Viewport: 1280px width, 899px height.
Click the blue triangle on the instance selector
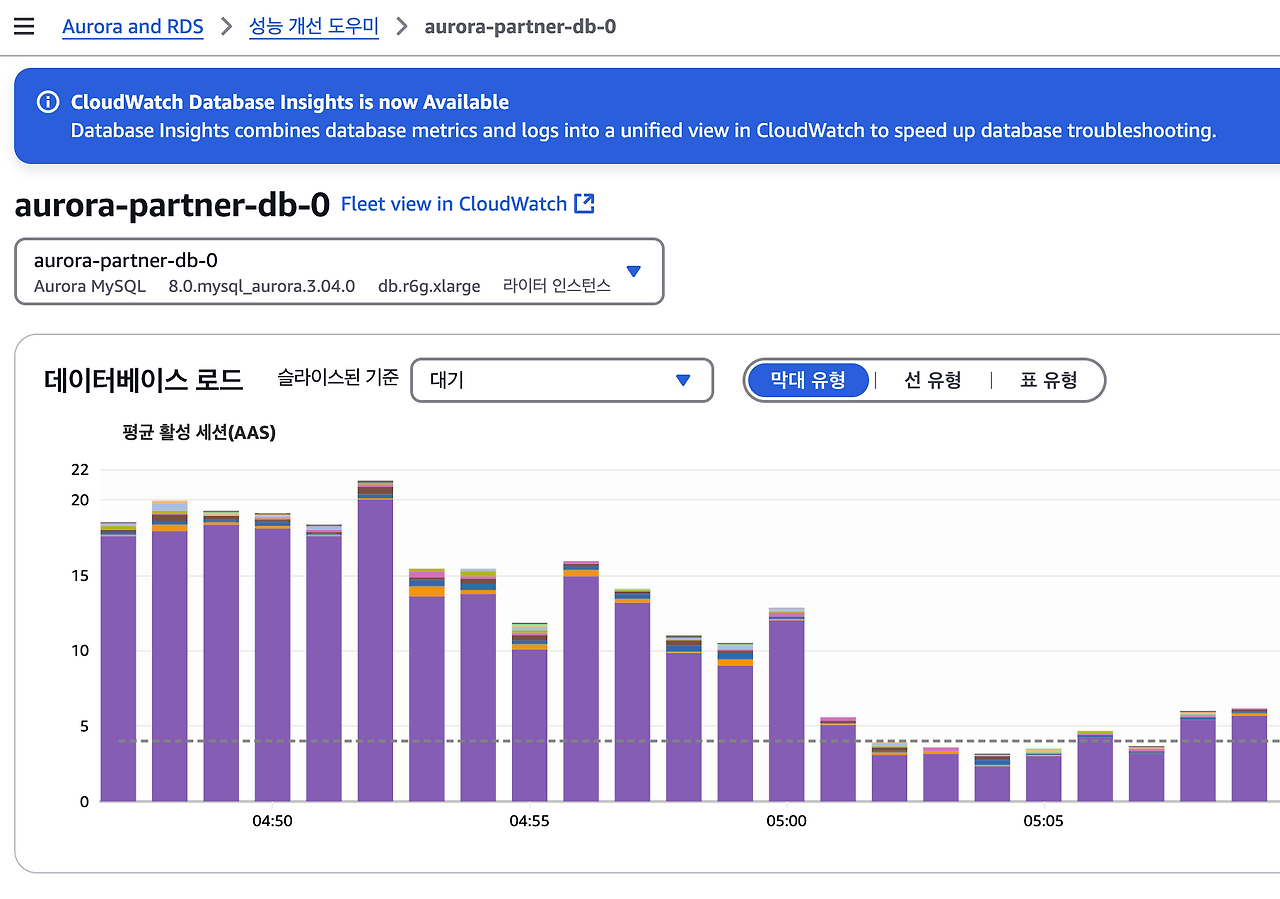(x=633, y=270)
